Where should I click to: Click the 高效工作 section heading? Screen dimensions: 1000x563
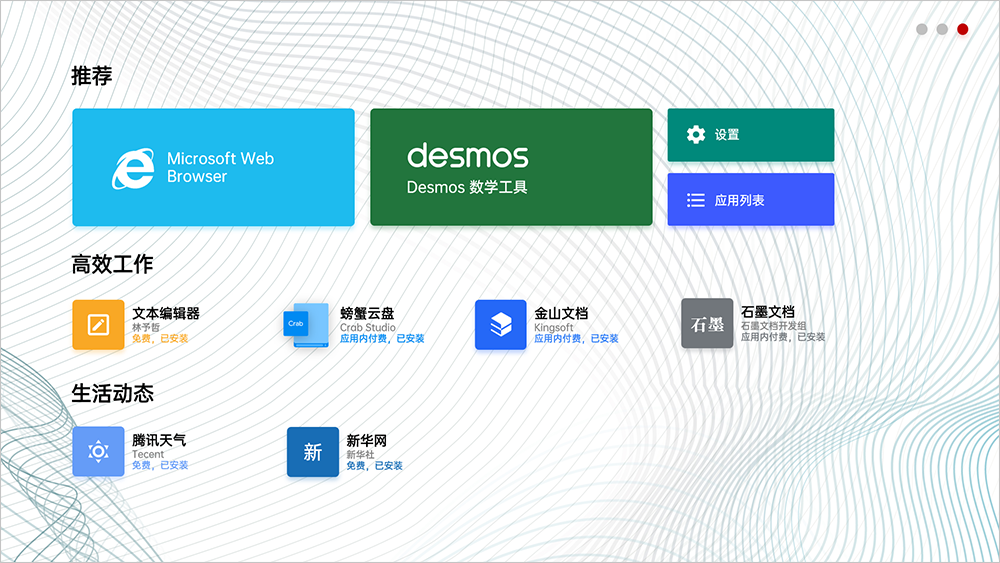coord(112,264)
